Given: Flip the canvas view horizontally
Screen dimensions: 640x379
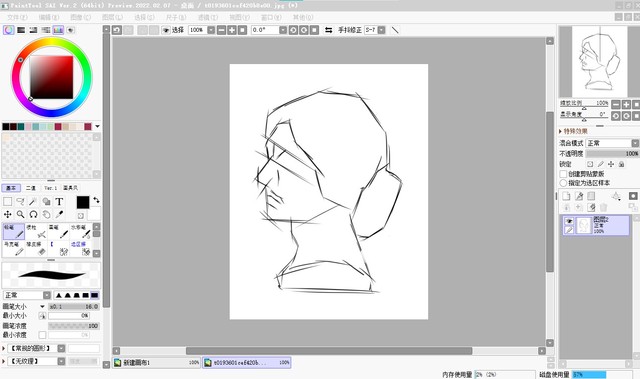Looking at the screenshot, I should coord(329,30).
